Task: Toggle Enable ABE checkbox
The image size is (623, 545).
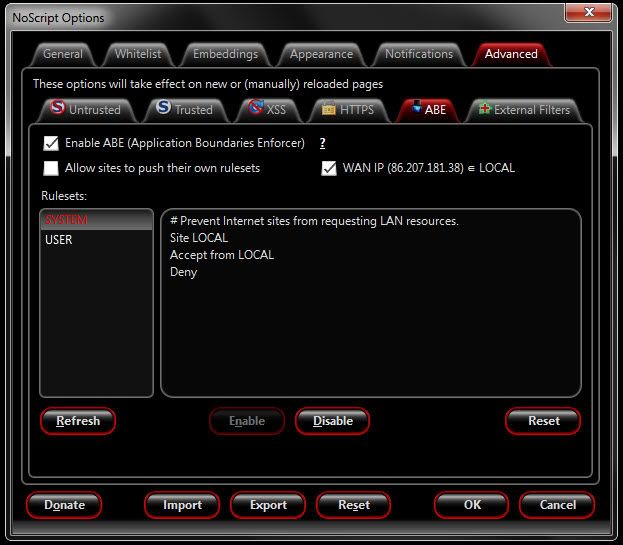Action: tap(51, 143)
